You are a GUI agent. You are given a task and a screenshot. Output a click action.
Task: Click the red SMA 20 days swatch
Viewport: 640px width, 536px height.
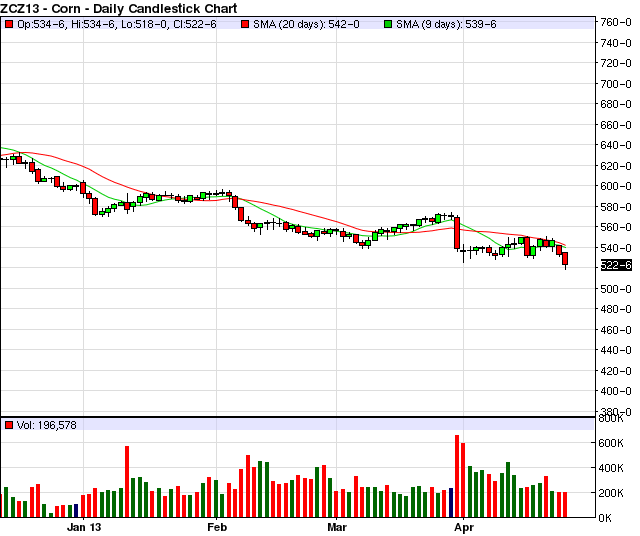point(245,24)
